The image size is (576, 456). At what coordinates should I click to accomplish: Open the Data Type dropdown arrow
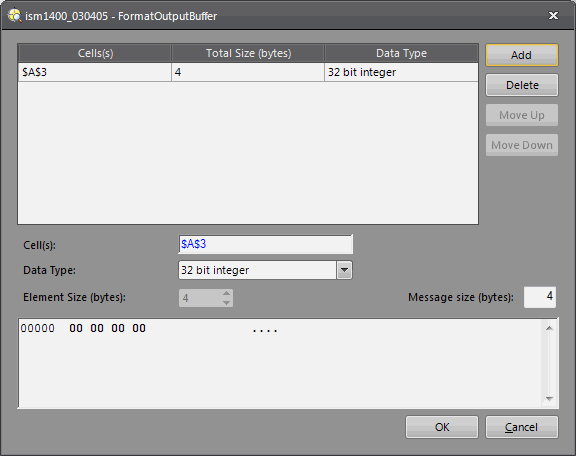344,270
